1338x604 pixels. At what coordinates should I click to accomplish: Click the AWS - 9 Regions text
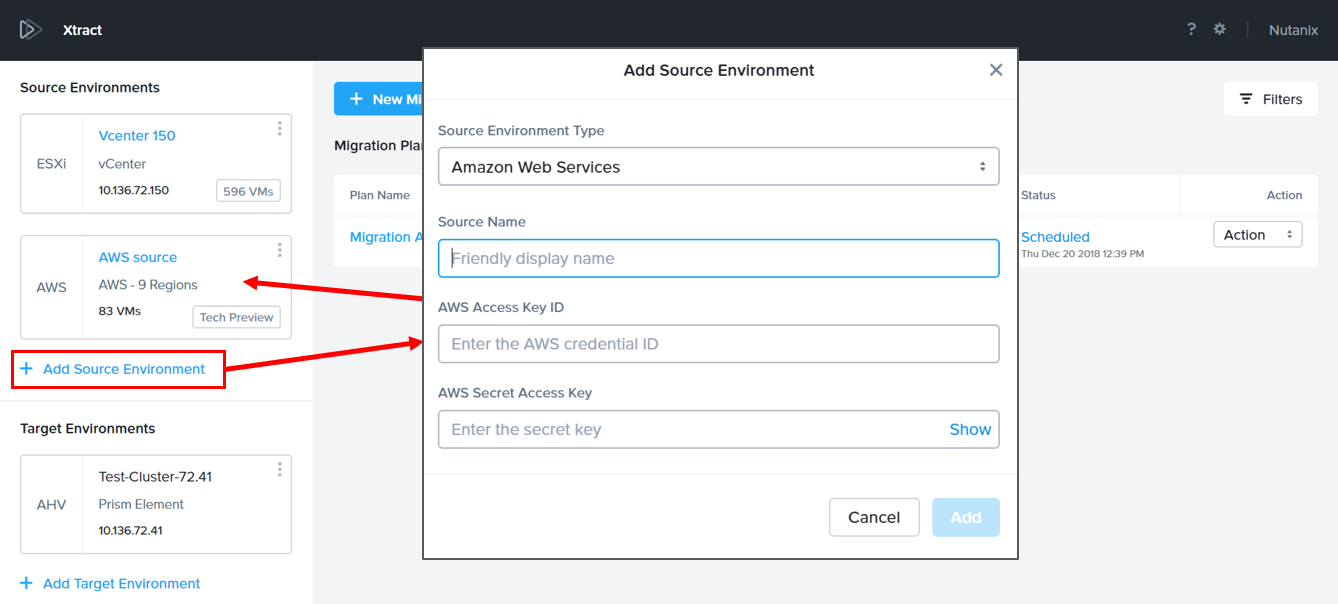click(148, 285)
